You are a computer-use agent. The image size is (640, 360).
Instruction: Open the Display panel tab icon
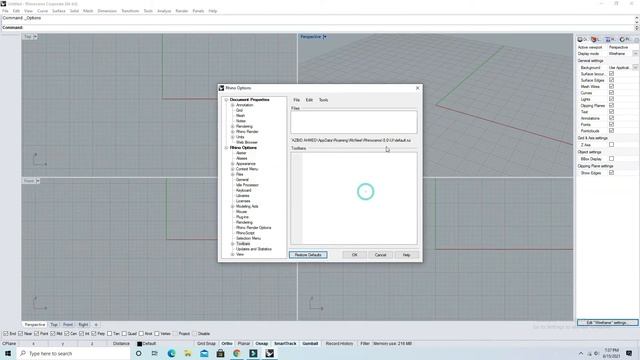(x=580, y=40)
